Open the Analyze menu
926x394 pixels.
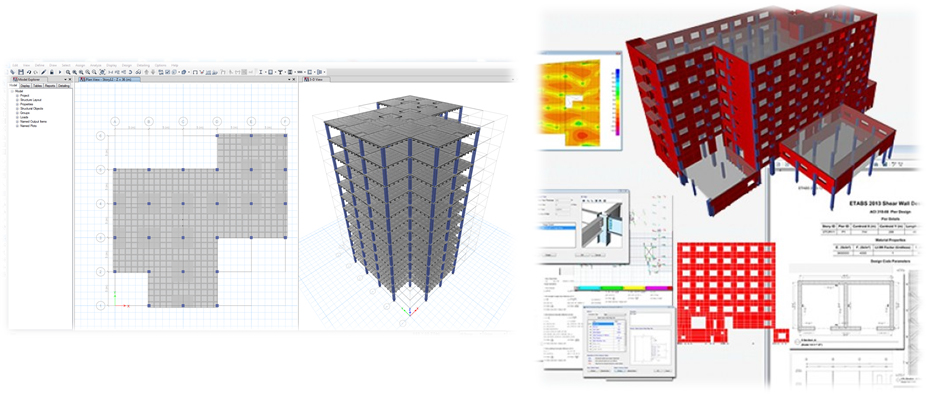click(x=96, y=65)
